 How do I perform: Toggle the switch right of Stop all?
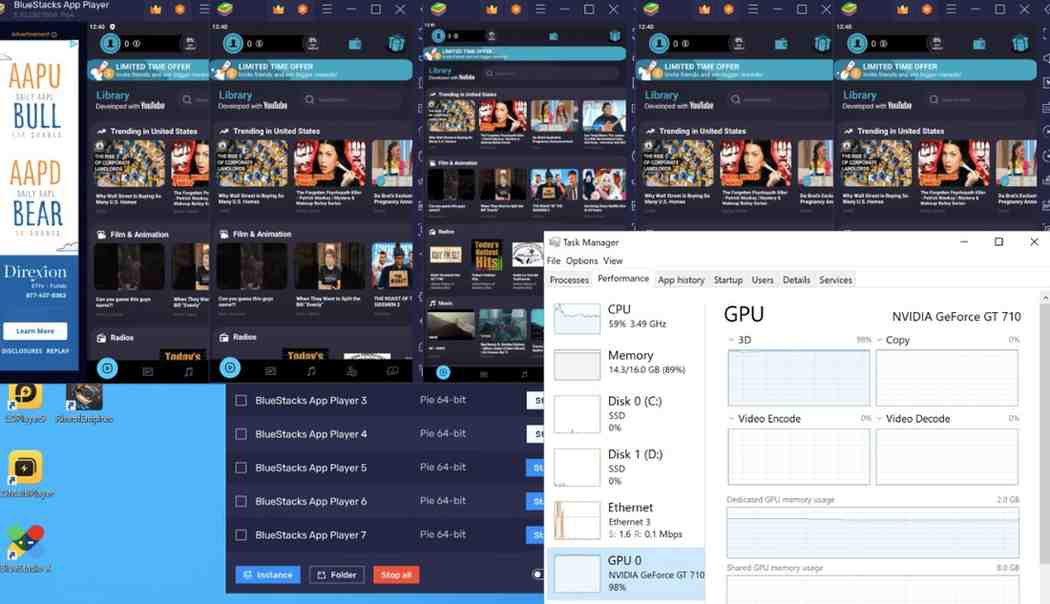537,574
